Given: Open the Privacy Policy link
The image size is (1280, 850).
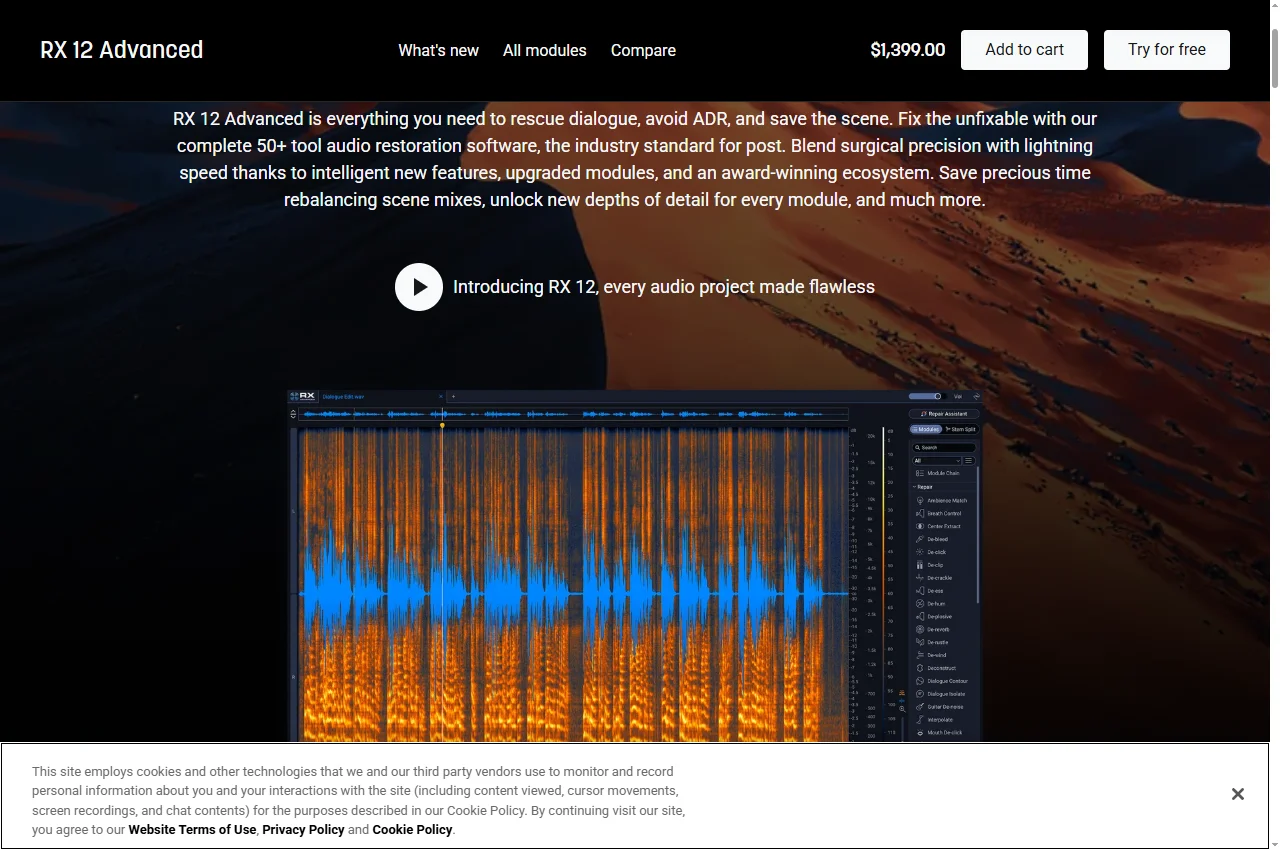Looking at the screenshot, I should point(303,830).
